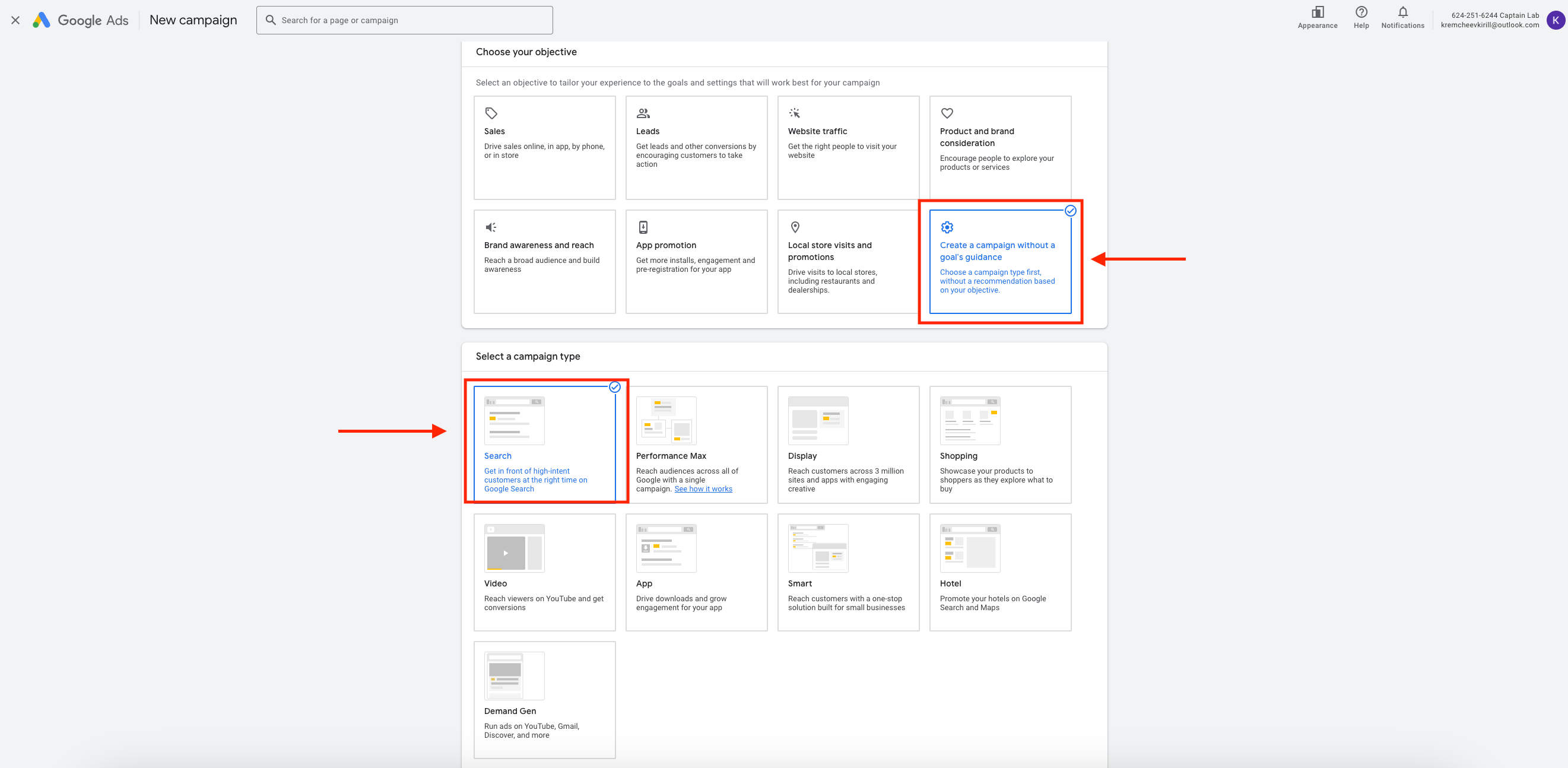Pick the Demand Gen campaign type
Image resolution: width=1568 pixels, height=768 pixels.
click(544, 699)
